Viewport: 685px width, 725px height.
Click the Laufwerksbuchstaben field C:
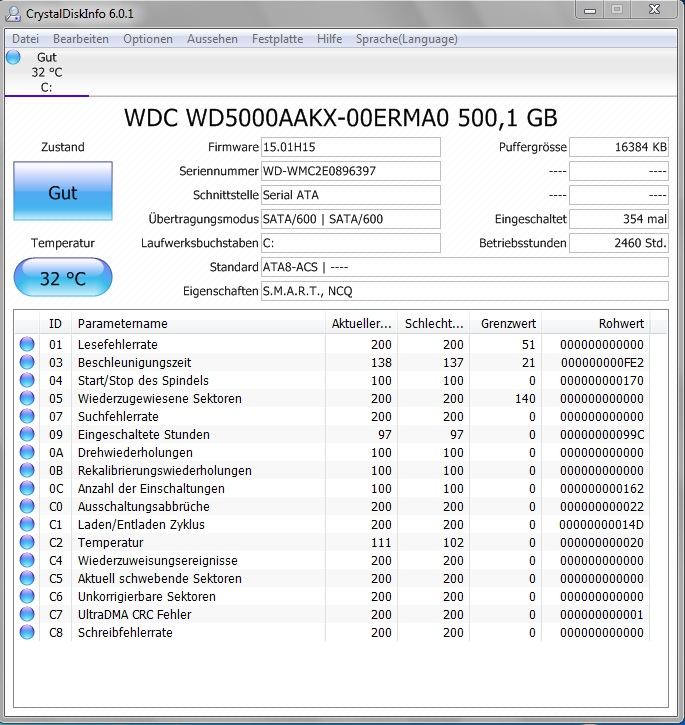click(351, 243)
